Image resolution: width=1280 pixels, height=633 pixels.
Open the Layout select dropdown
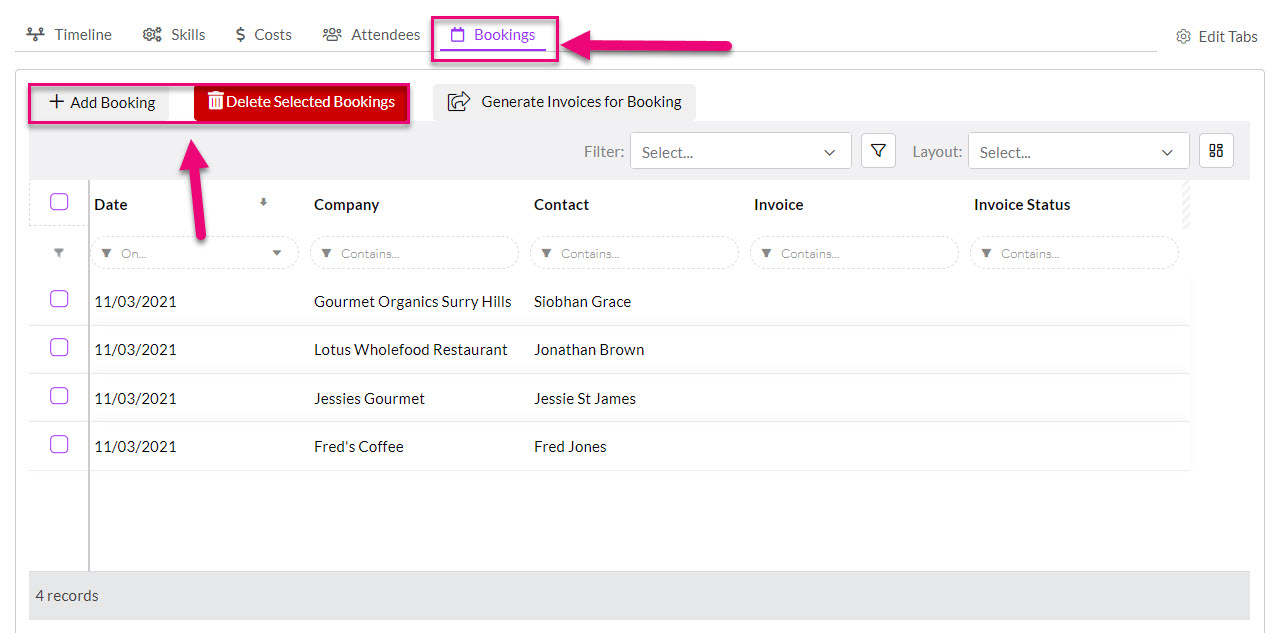[x=1079, y=151]
